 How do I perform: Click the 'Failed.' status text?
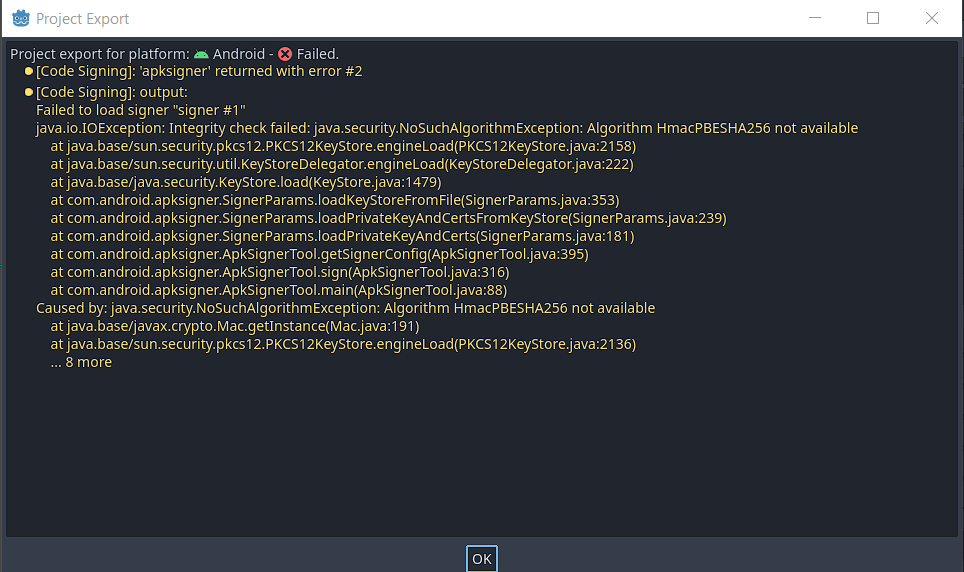[x=318, y=54]
